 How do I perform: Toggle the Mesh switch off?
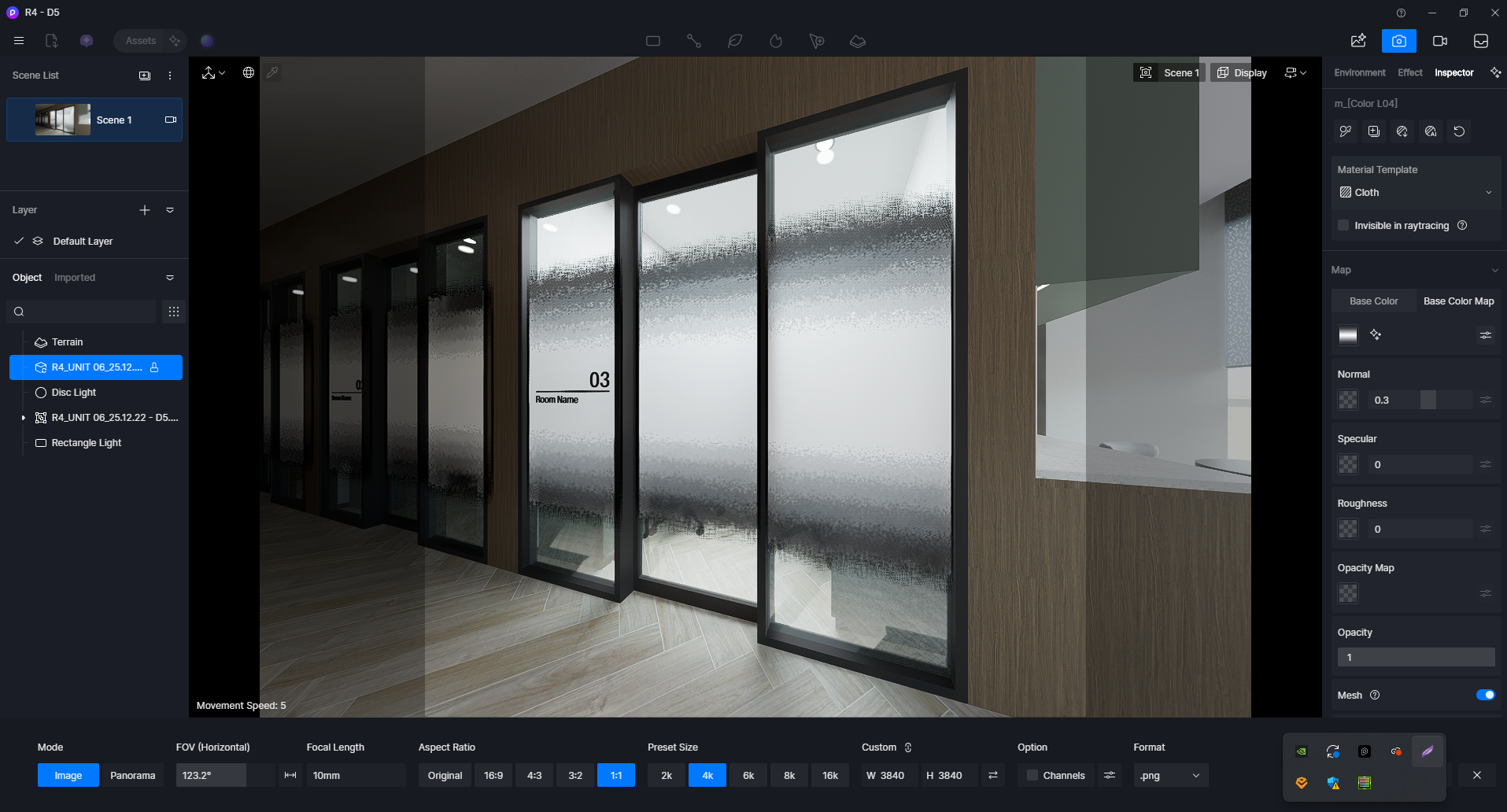(1484, 695)
